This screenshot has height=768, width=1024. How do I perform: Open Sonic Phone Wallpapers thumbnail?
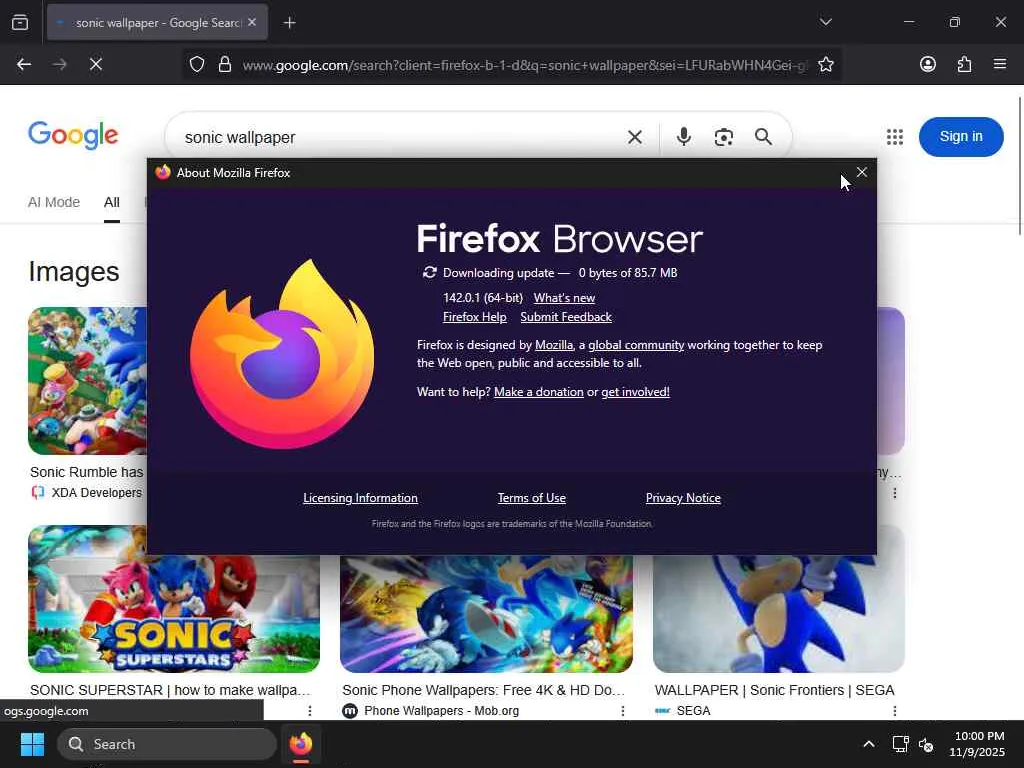487,613
